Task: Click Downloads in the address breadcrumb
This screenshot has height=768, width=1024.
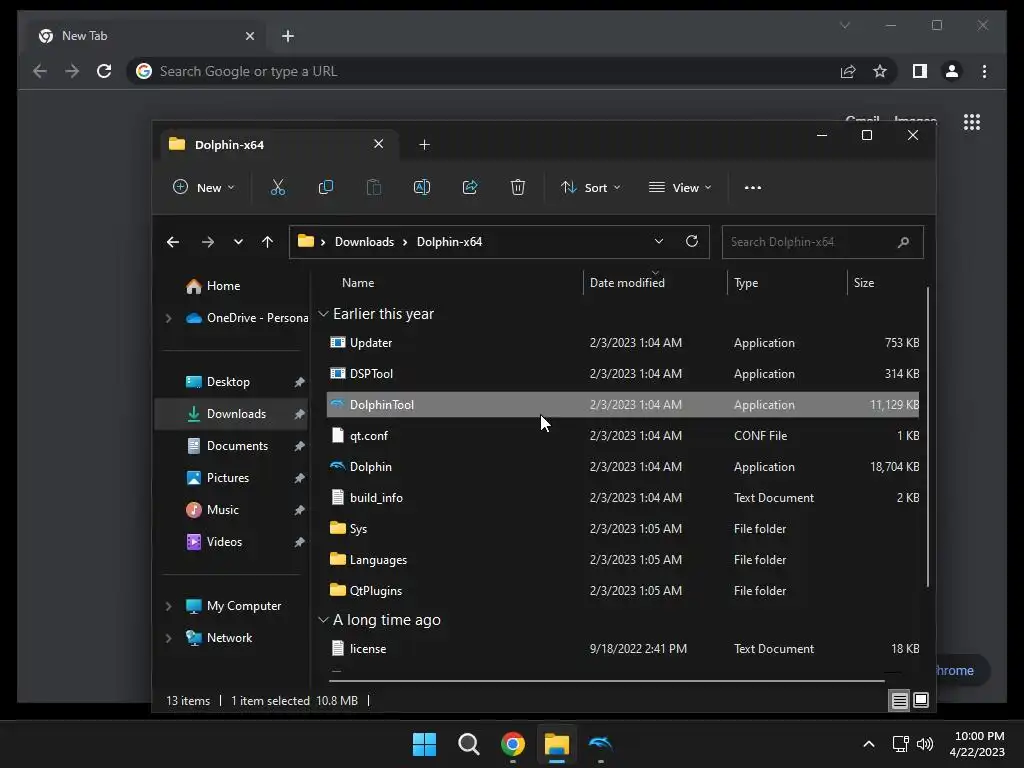Action: click(364, 242)
